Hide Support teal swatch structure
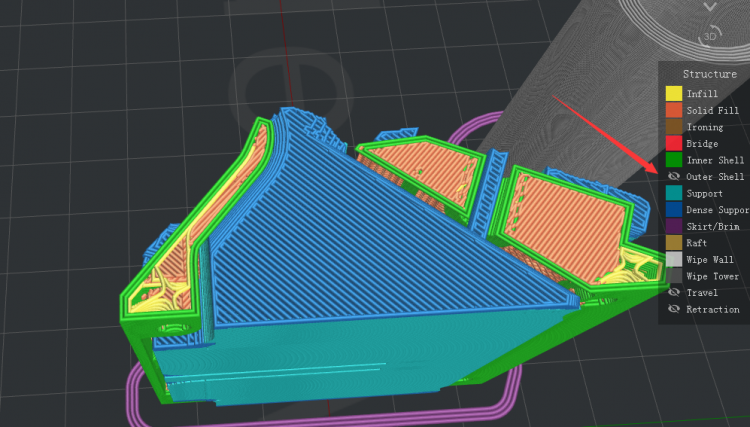Image resolution: width=750 pixels, height=427 pixels. tap(673, 193)
